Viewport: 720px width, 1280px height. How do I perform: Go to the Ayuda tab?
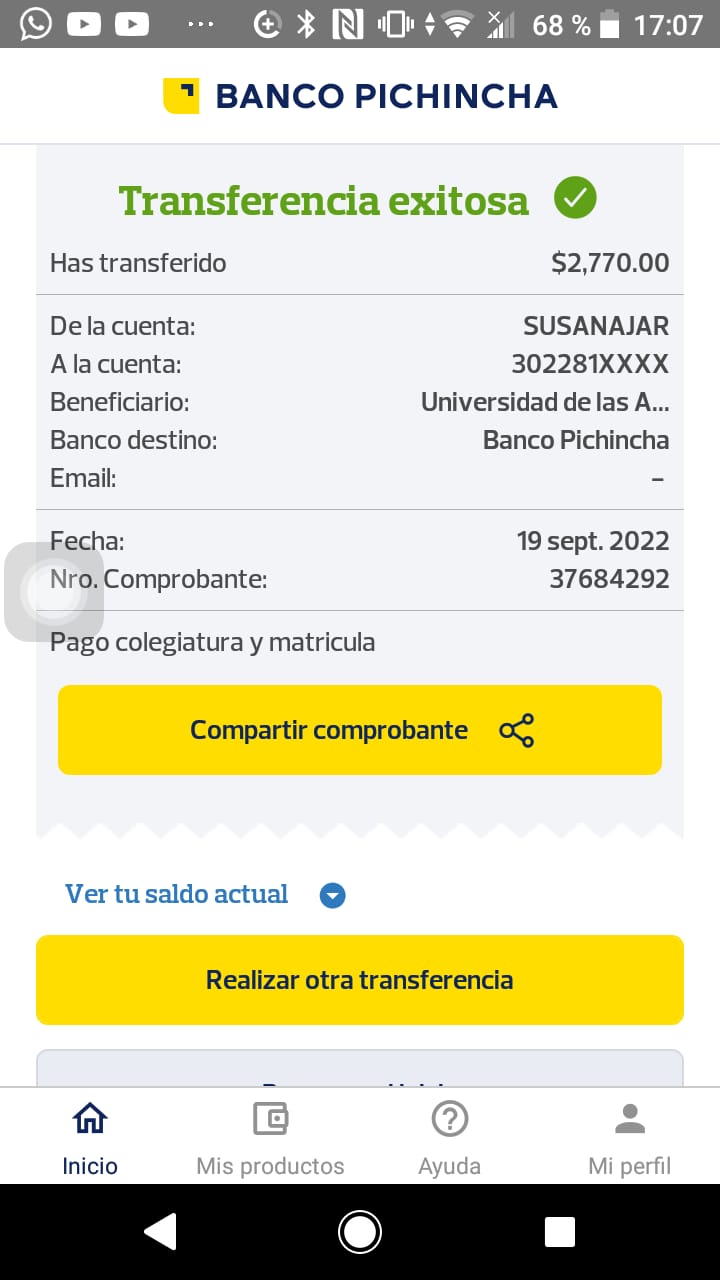point(450,1165)
